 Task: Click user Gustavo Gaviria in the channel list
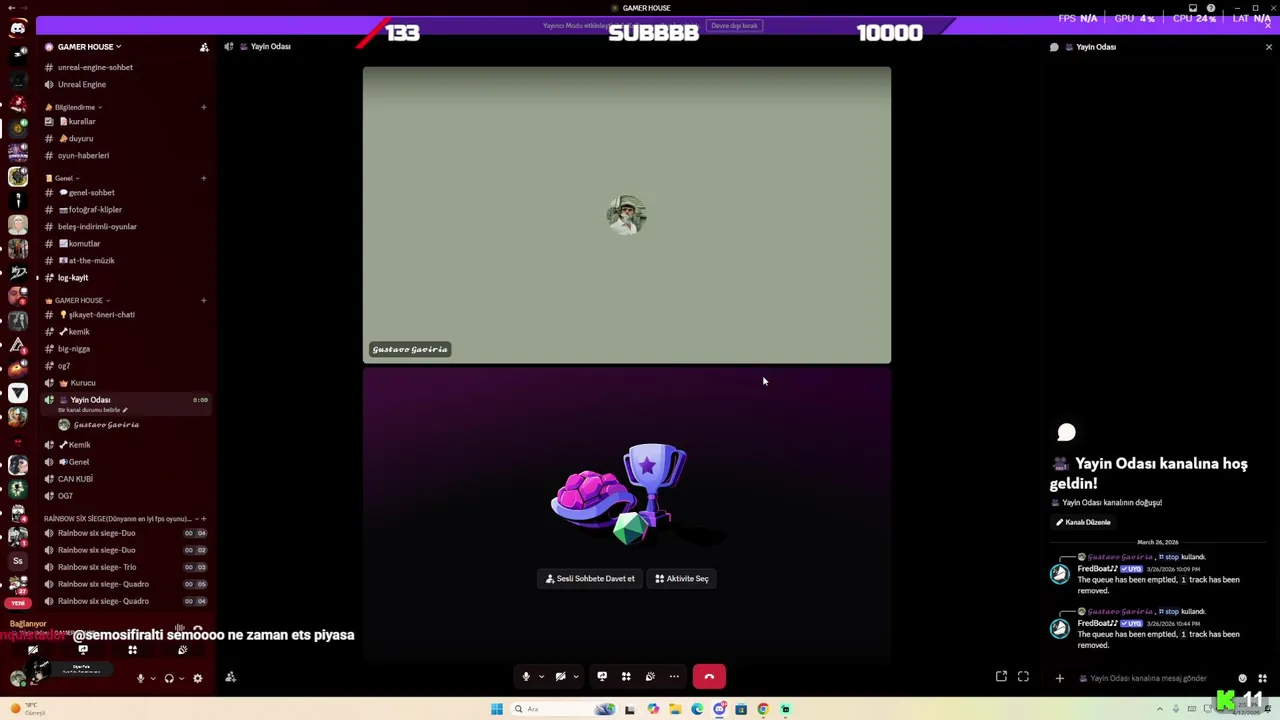pyautogui.click(x=99, y=425)
